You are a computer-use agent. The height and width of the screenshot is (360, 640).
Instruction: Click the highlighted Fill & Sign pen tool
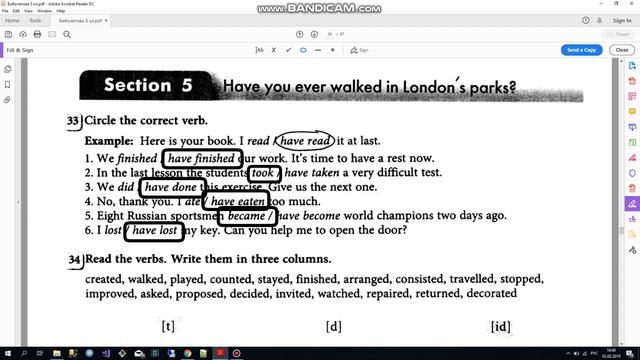[632, 204]
